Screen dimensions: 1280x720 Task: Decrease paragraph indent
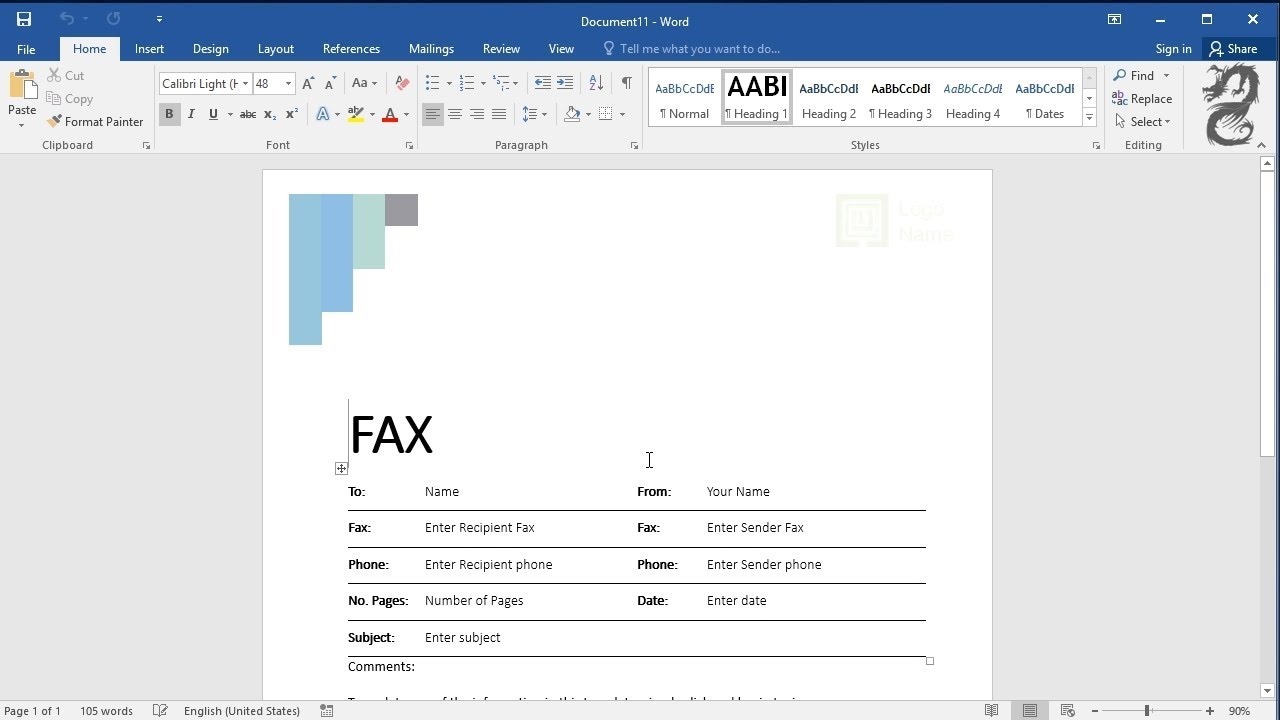coord(542,83)
